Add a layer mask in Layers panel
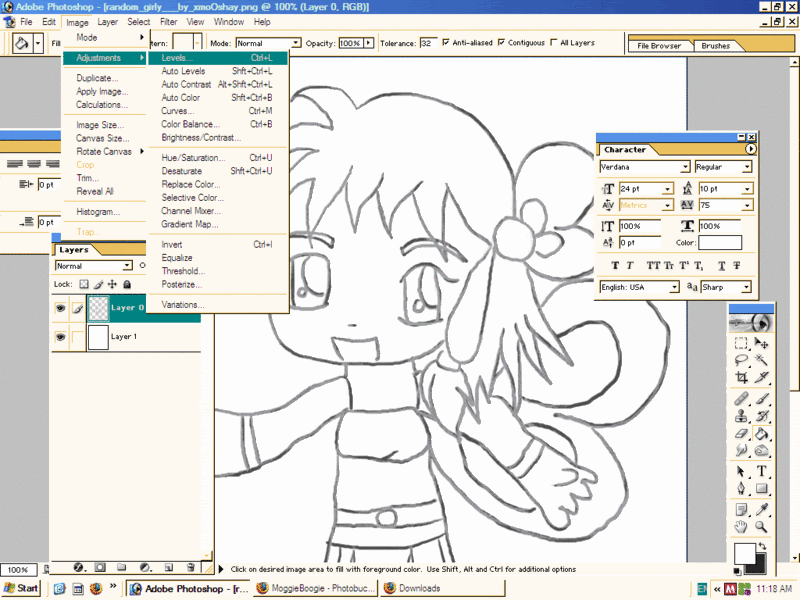 point(101,567)
